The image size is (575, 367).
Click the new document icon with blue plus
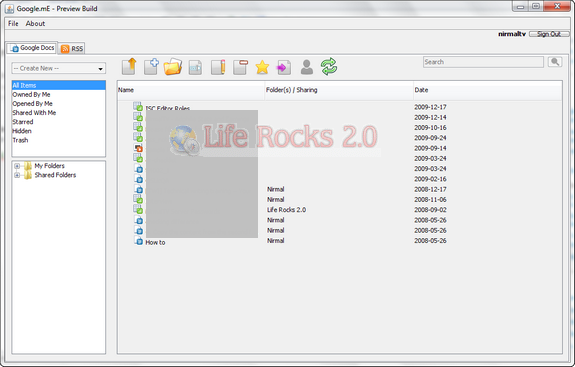(x=151, y=67)
